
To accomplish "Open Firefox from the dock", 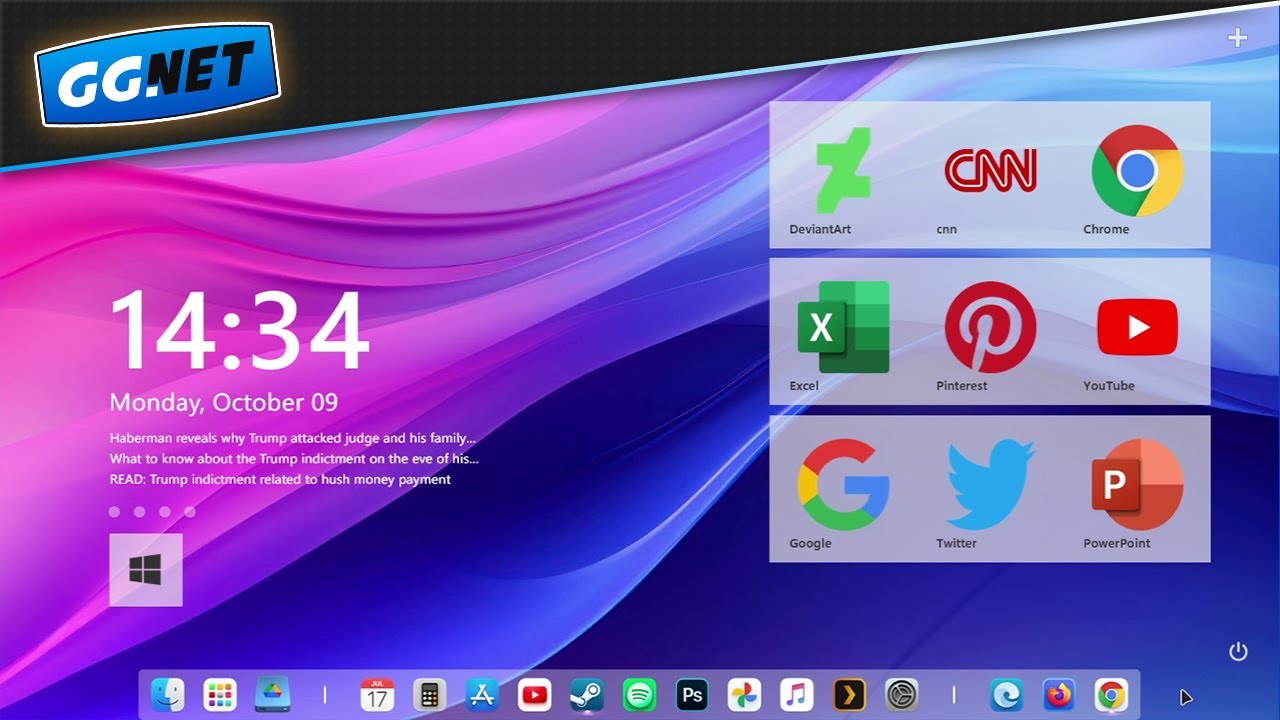I will click(1058, 694).
